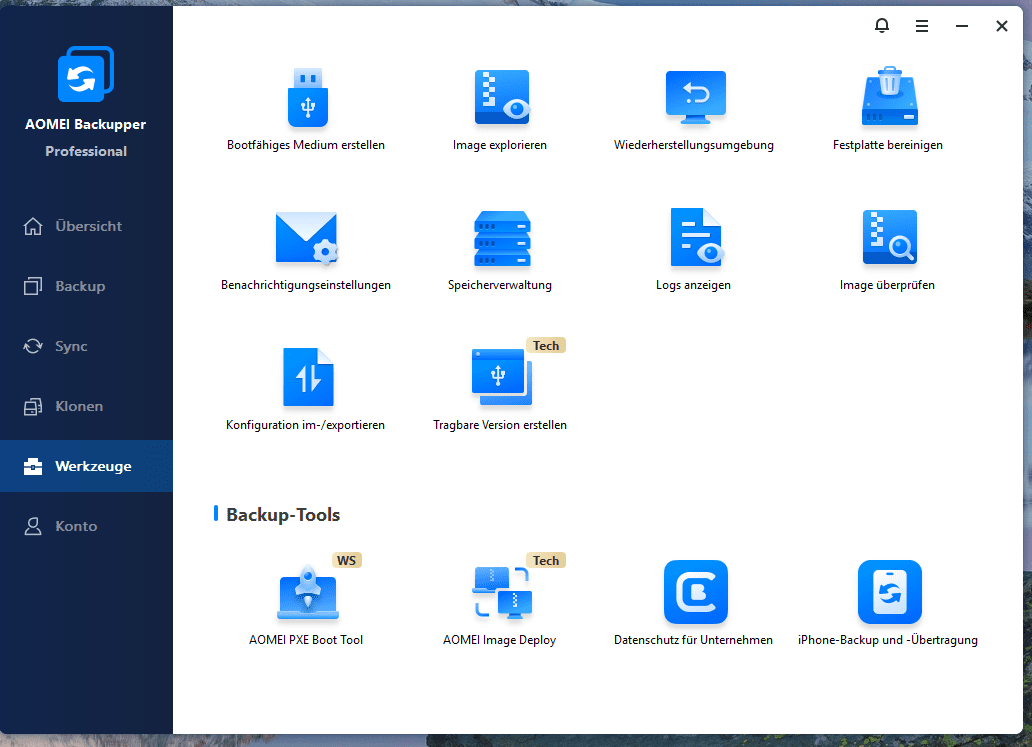Viewport: 1032px width, 747px height.
Task: Open the Tragbare Version erstellen icon
Action: (x=502, y=377)
